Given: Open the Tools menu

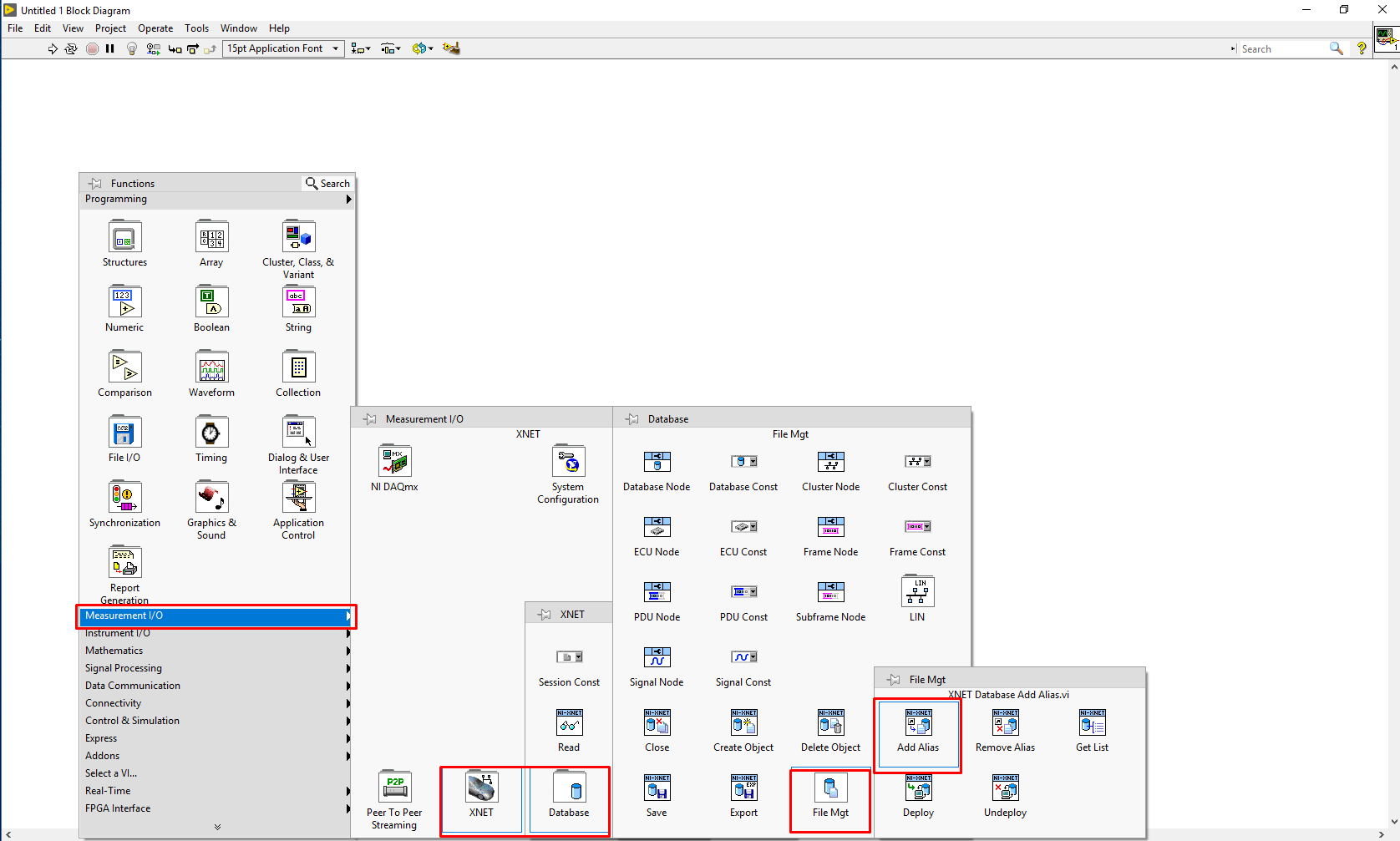Looking at the screenshot, I should tap(196, 28).
